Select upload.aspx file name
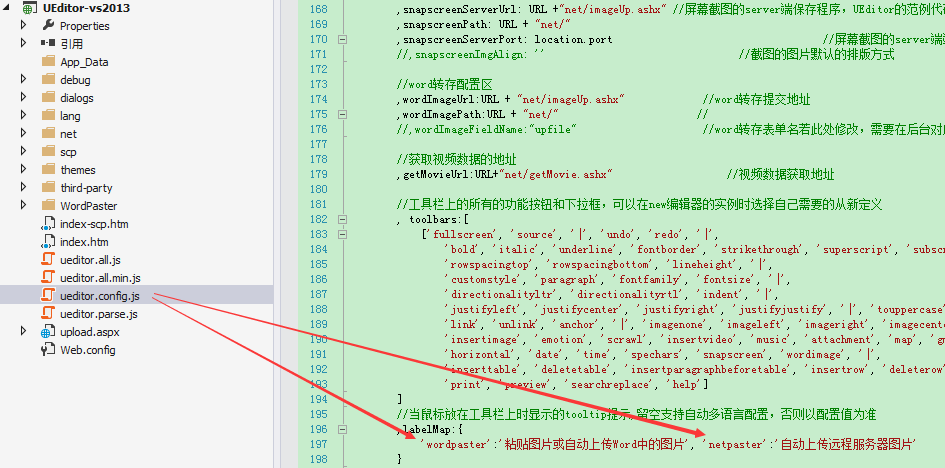This screenshot has width=945, height=468. click(88, 332)
